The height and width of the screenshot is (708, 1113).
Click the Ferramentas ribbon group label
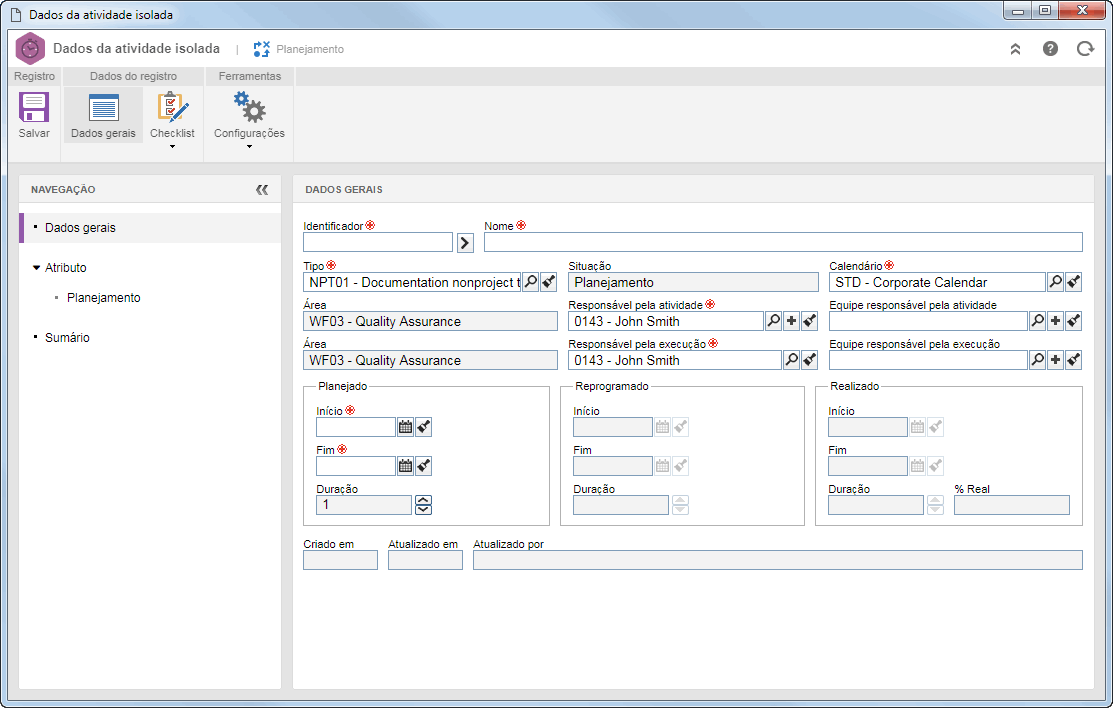tap(250, 76)
